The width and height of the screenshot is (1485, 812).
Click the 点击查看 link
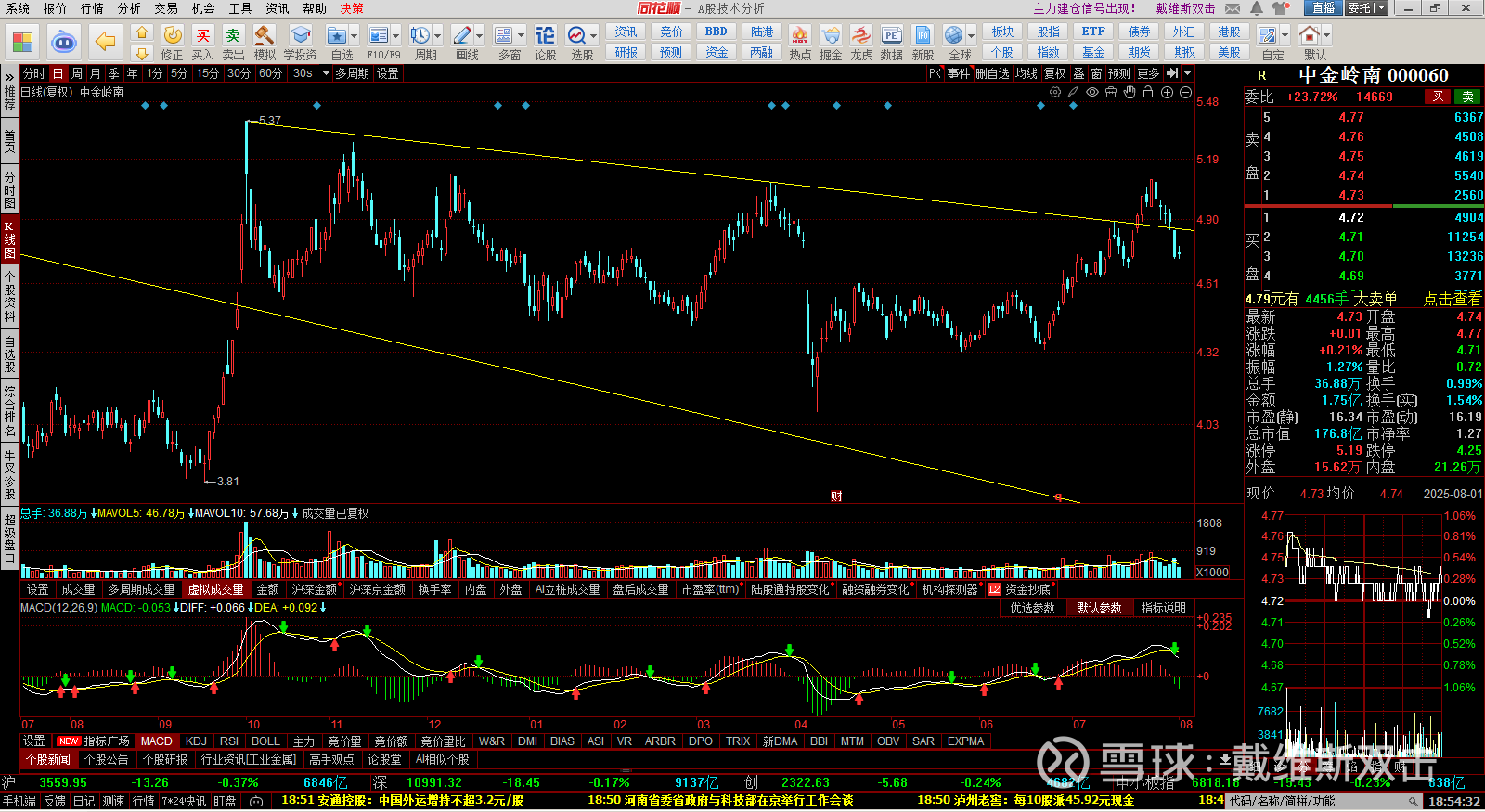(x=1453, y=299)
